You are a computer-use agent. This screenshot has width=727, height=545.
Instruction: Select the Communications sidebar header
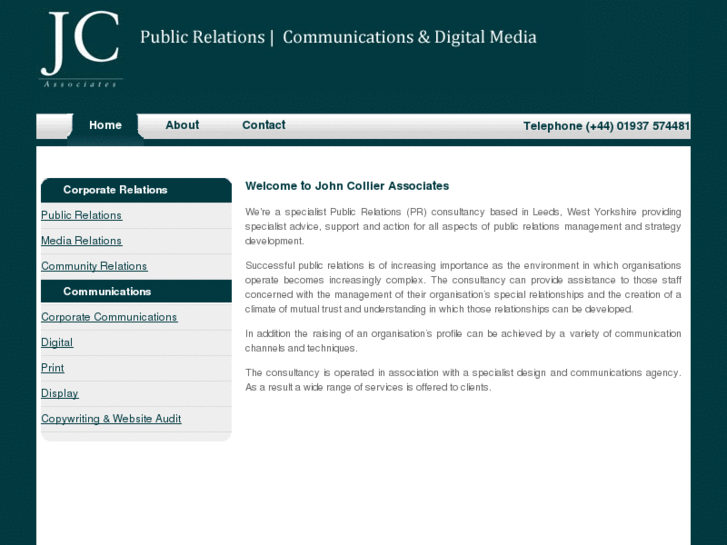pos(107,292)
